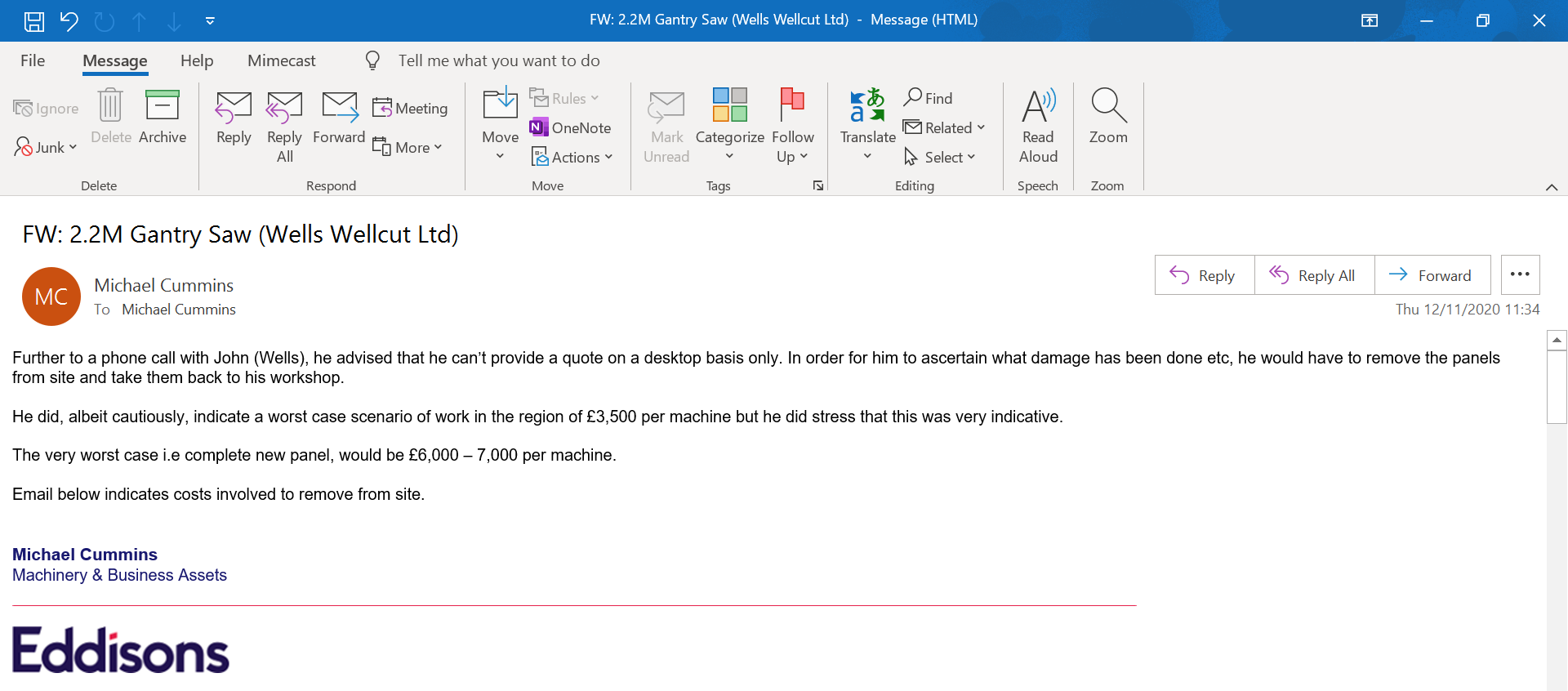This screenshot has width=1568, height=691.
Task: Expand the Related dropdown
Action: (x=944, y=127)
